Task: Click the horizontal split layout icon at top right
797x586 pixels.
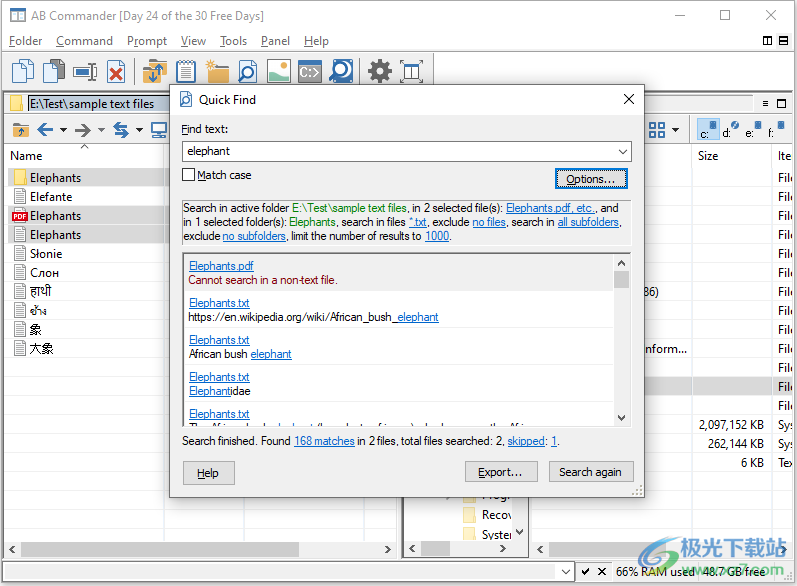Action: pos(784,41)
